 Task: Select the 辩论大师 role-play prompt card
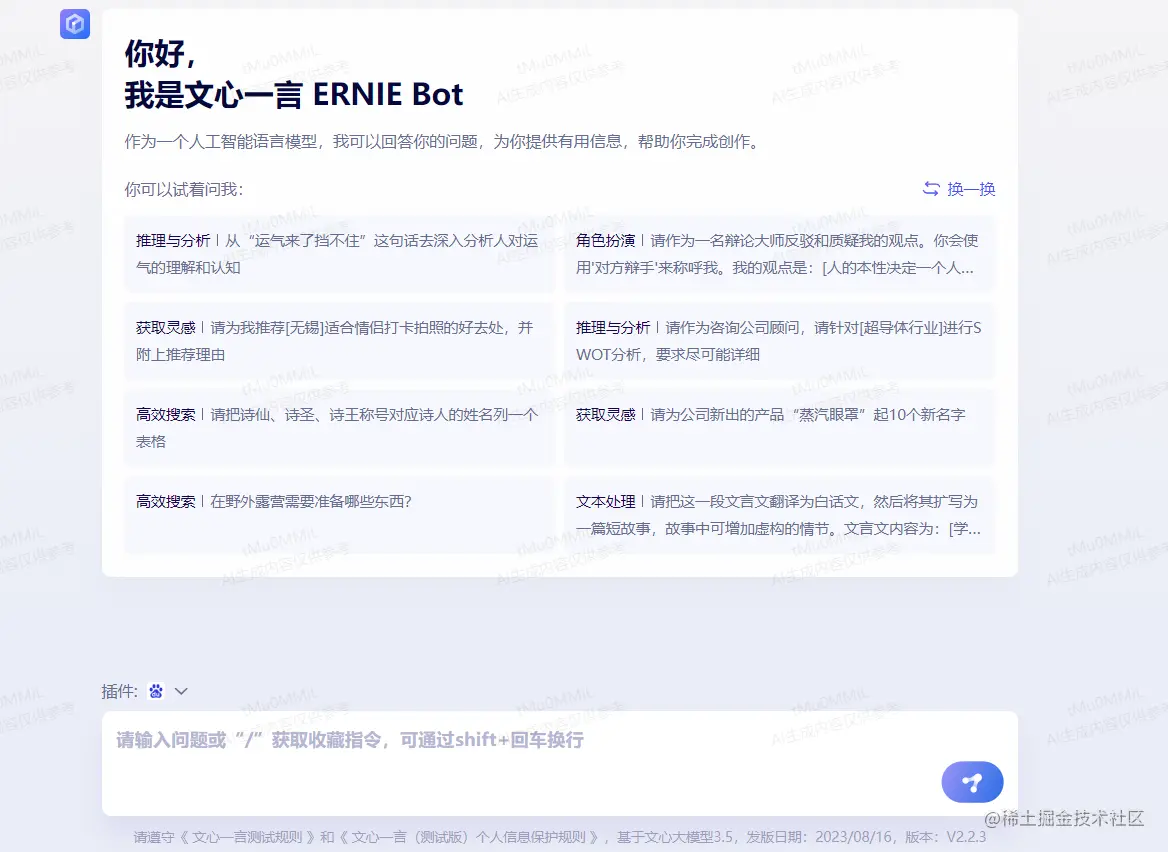click(x=779, y=254)
